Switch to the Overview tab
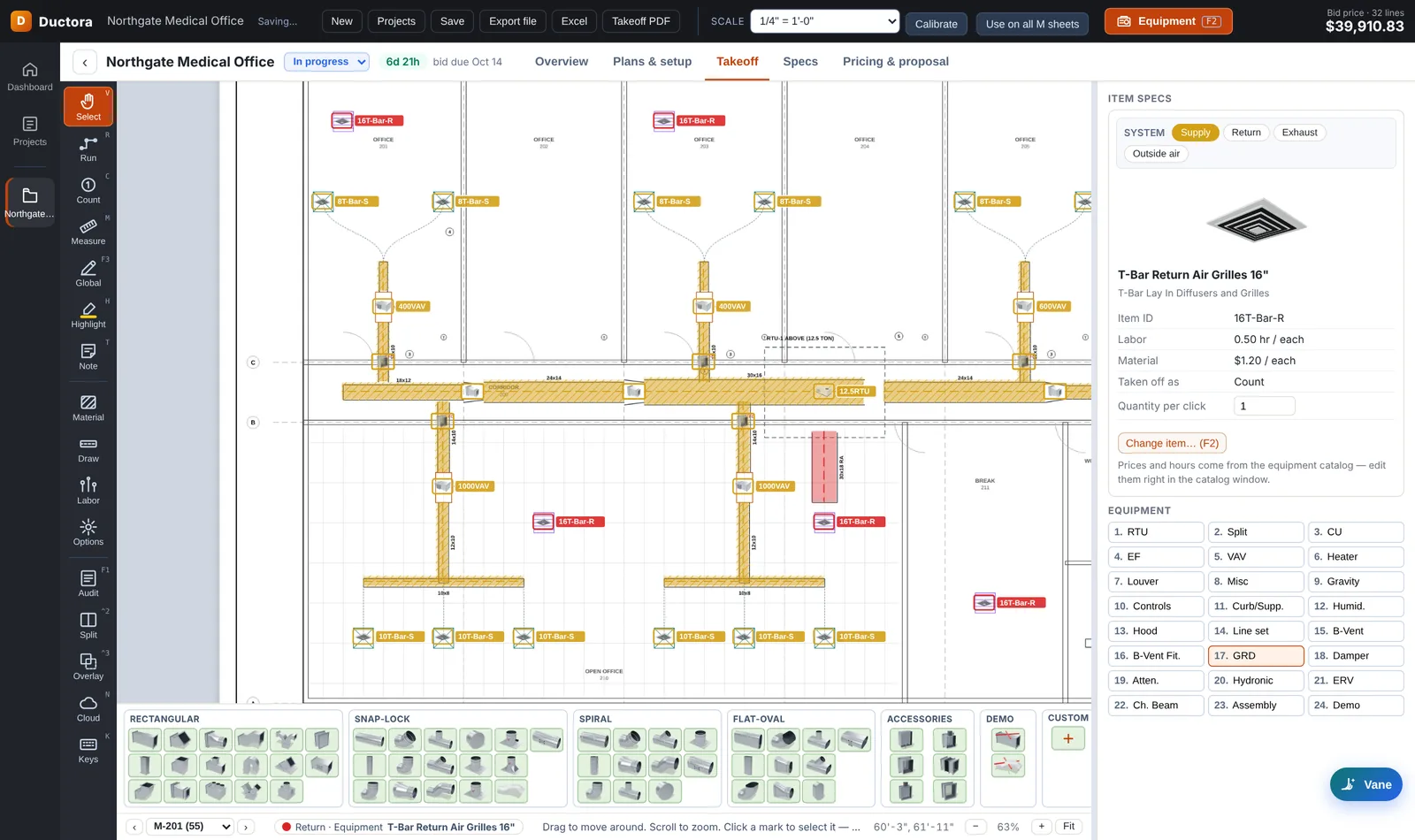 pyautogui.click(x=562, y=62)
